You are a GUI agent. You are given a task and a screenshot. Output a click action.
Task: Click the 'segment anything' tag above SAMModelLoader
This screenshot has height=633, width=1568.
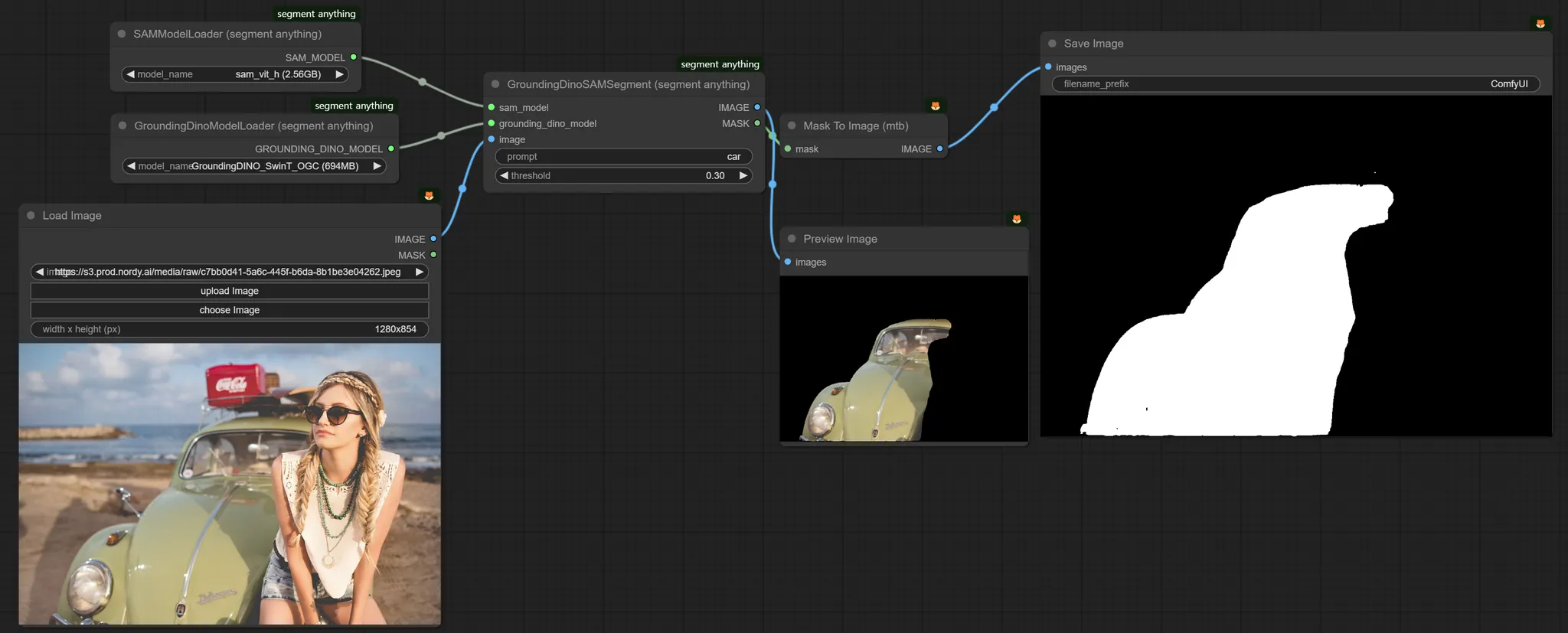pyautogui.click(x=316, y=14)
